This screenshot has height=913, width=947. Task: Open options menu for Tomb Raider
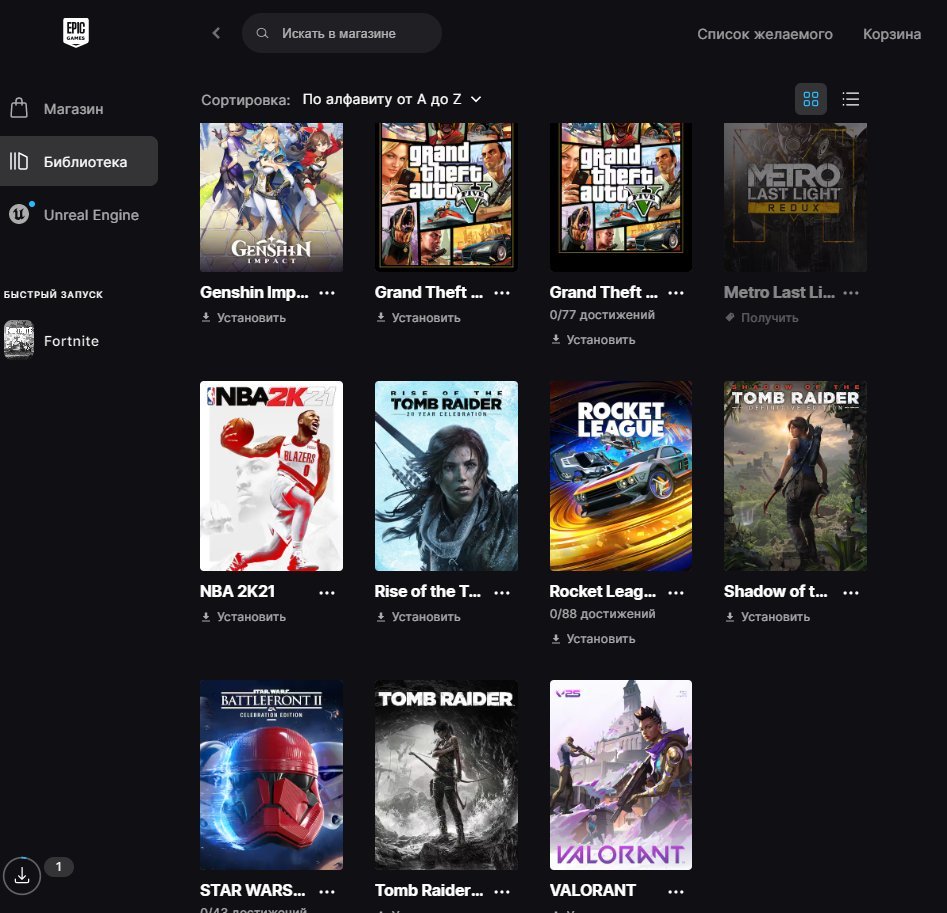(x=502, y=891)
